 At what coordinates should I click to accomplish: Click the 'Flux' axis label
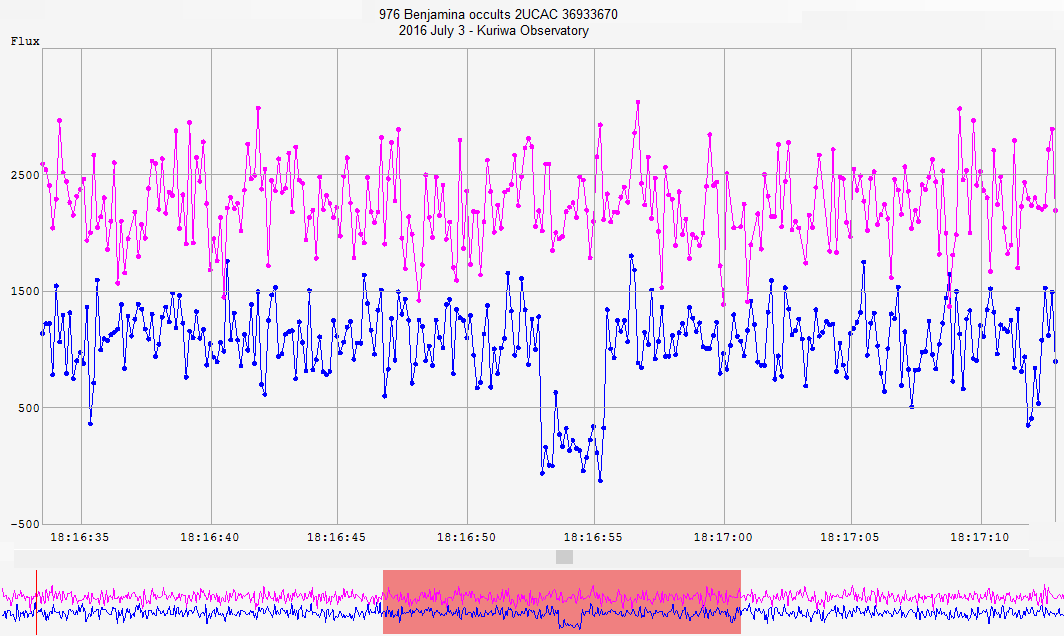25,41
